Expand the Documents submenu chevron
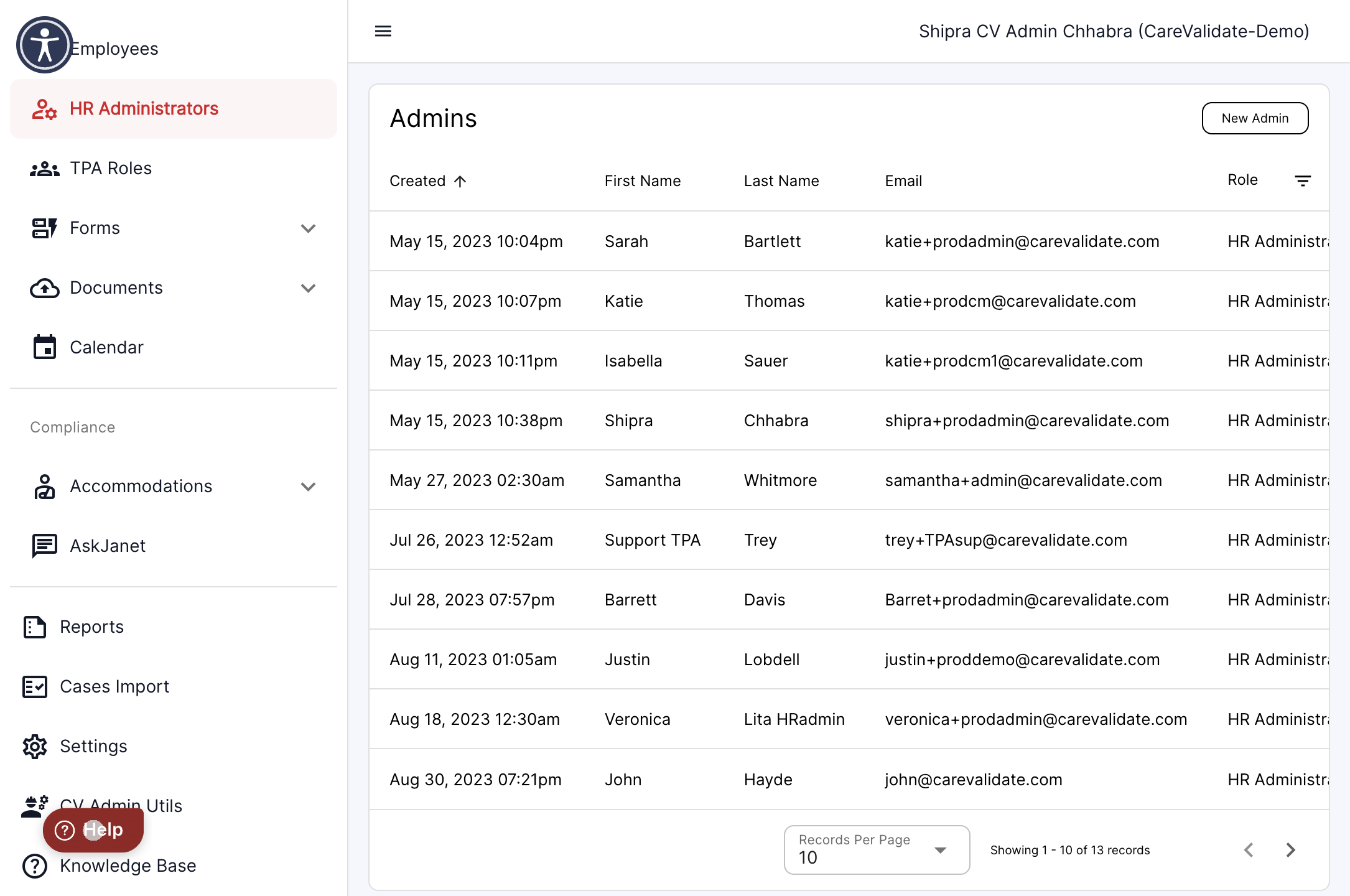This screenshot has width=1350, height=896. coord(308,288)
